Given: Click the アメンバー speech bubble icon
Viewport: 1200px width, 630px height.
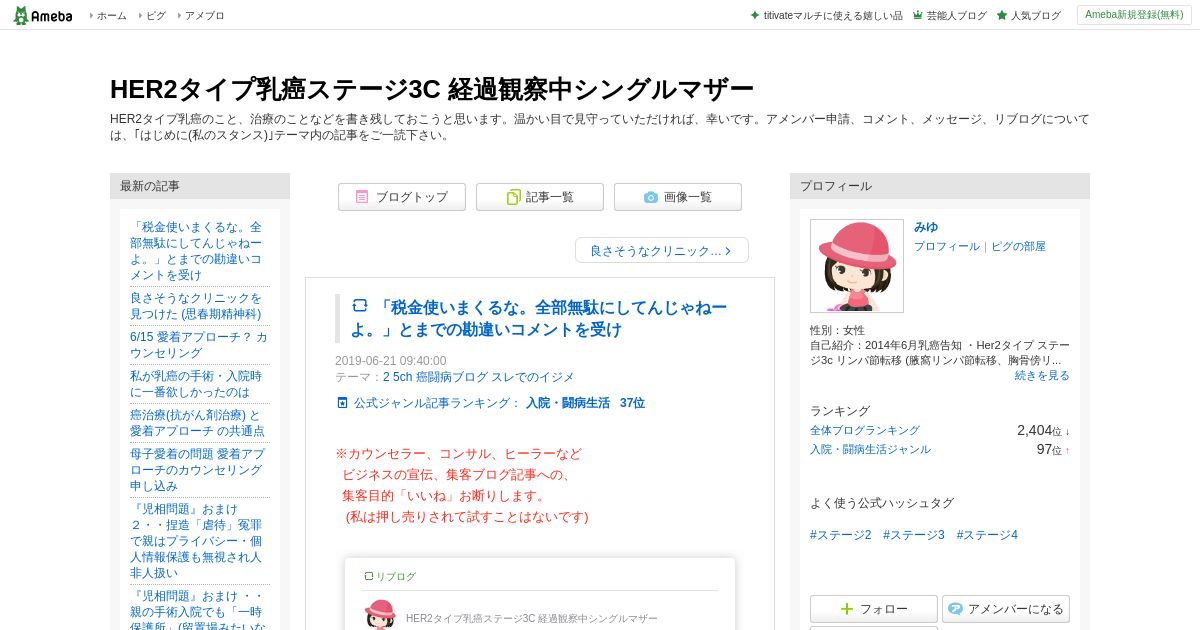Looking at the screenshot, I should [955, 609].
